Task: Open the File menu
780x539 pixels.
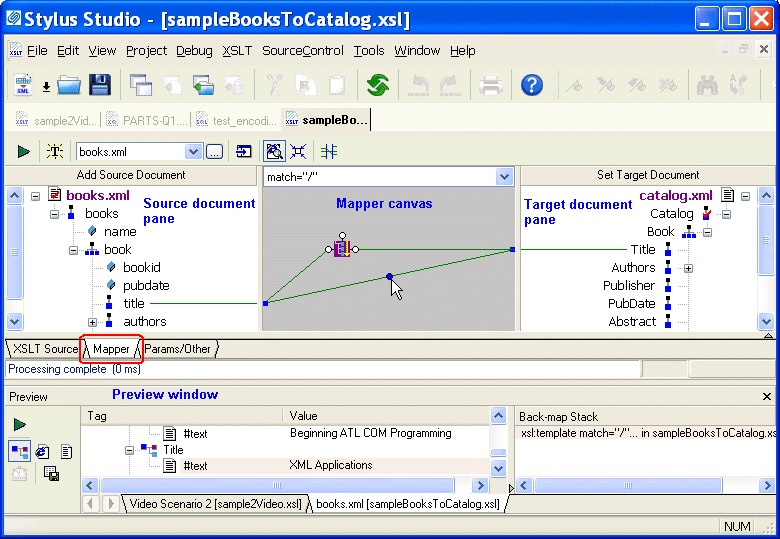Action: [x=37, y=51]
